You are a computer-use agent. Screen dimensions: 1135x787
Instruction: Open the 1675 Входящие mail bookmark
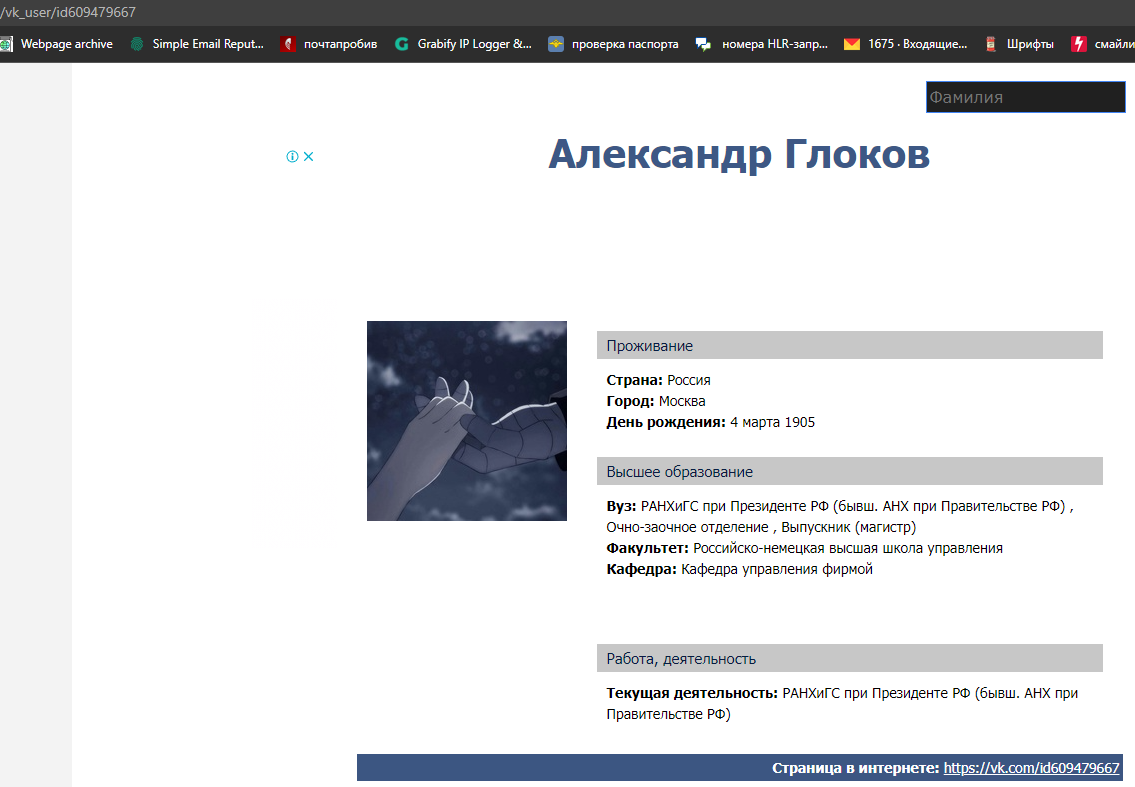pyautogui.click(x=906, y=44)
